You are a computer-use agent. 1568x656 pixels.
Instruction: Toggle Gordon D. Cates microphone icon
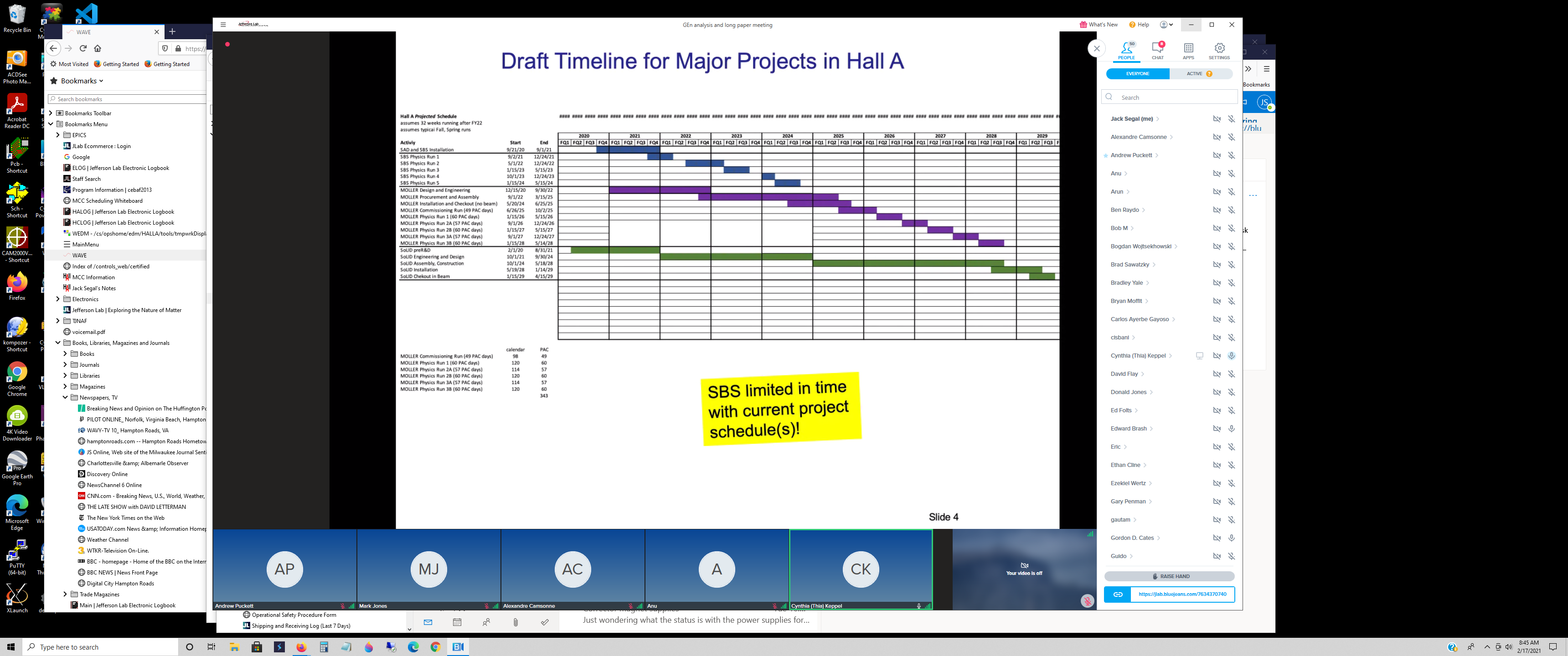(x=1231, y=538)
